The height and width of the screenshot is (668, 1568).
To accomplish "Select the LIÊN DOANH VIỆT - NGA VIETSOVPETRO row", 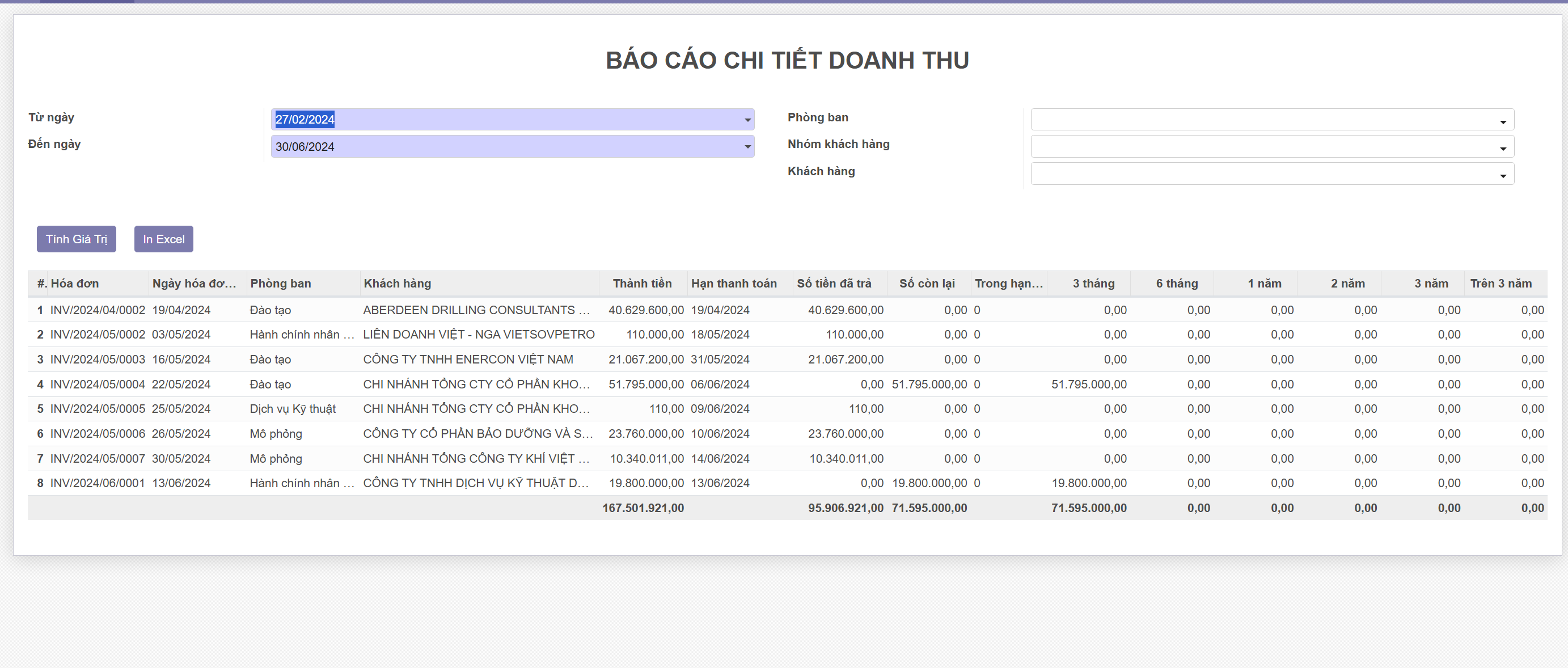I will (x=479, y=335).
